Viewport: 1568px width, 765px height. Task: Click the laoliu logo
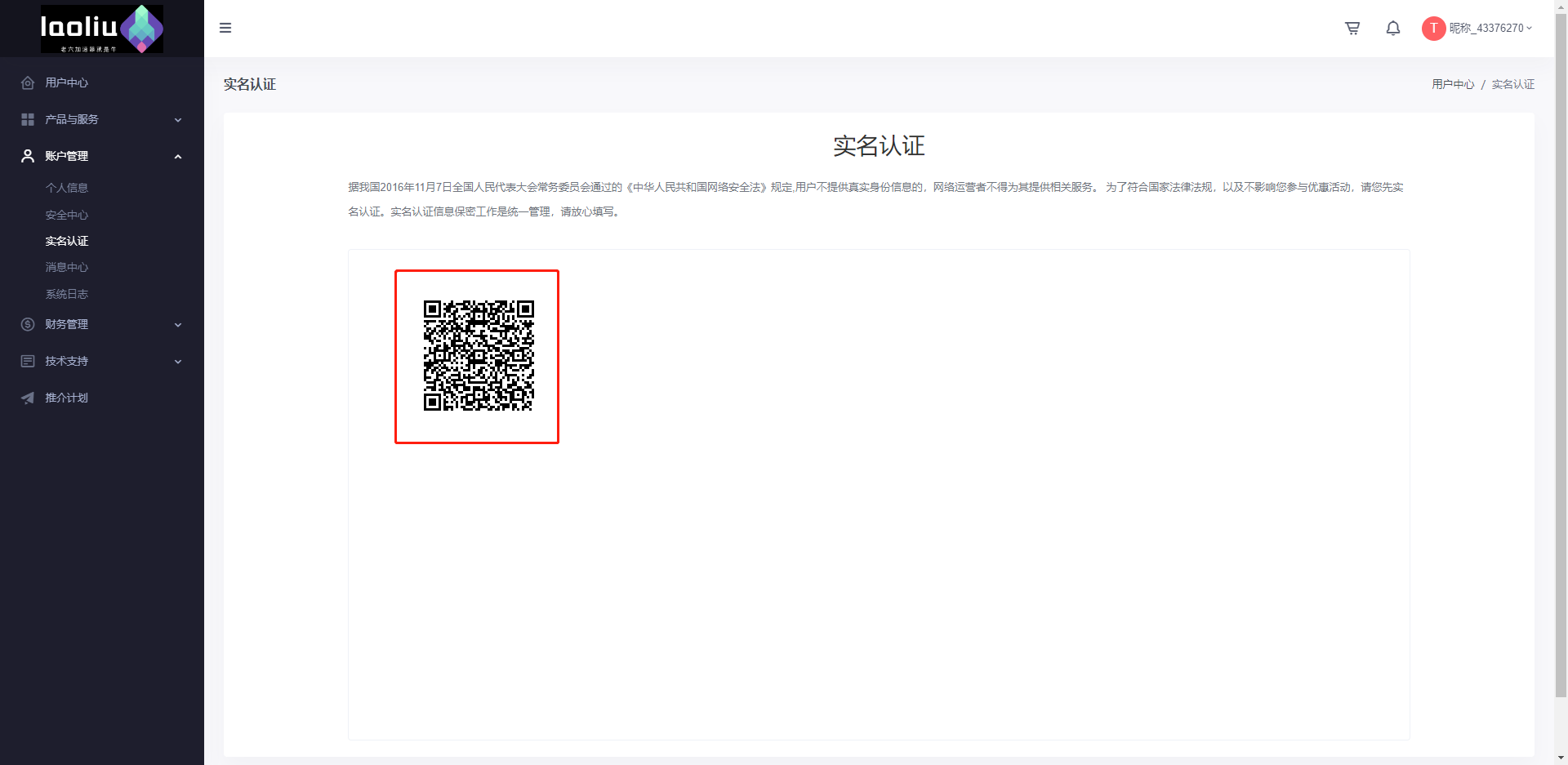click(x=100, y=29)
